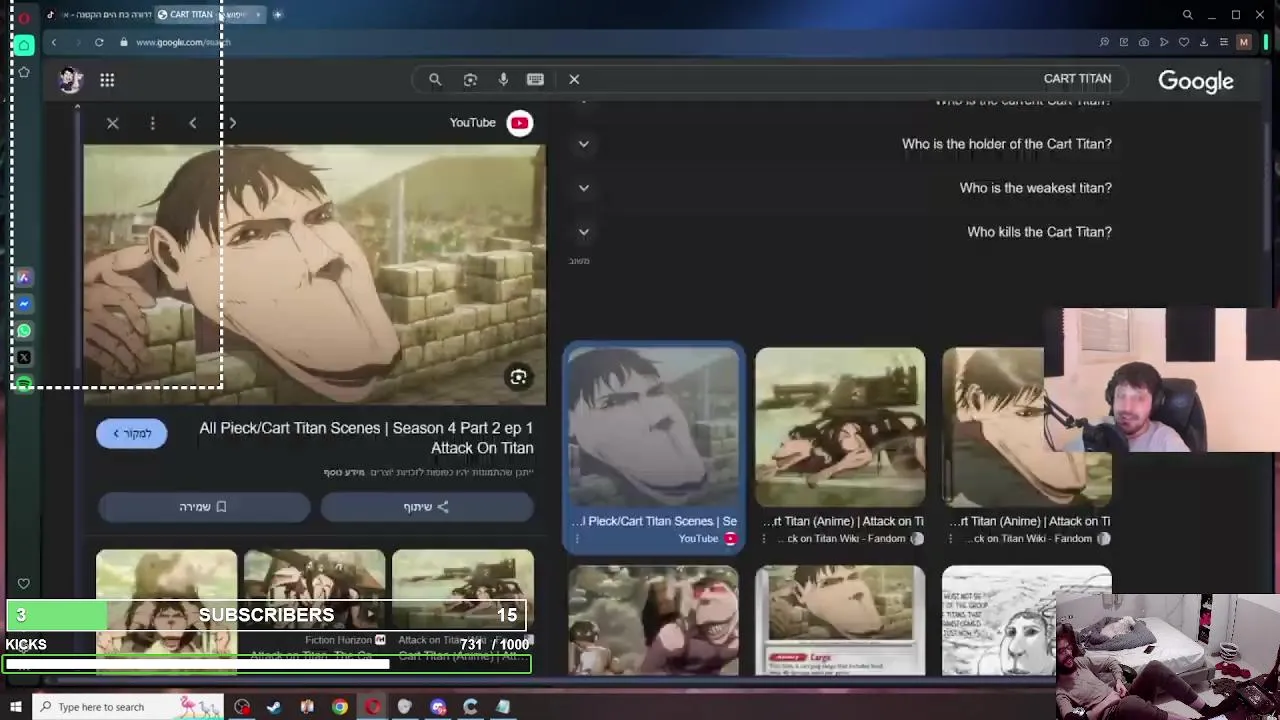Click the Google logo
Screen dimensions: 1280x720
click(x=1196, y=81)
